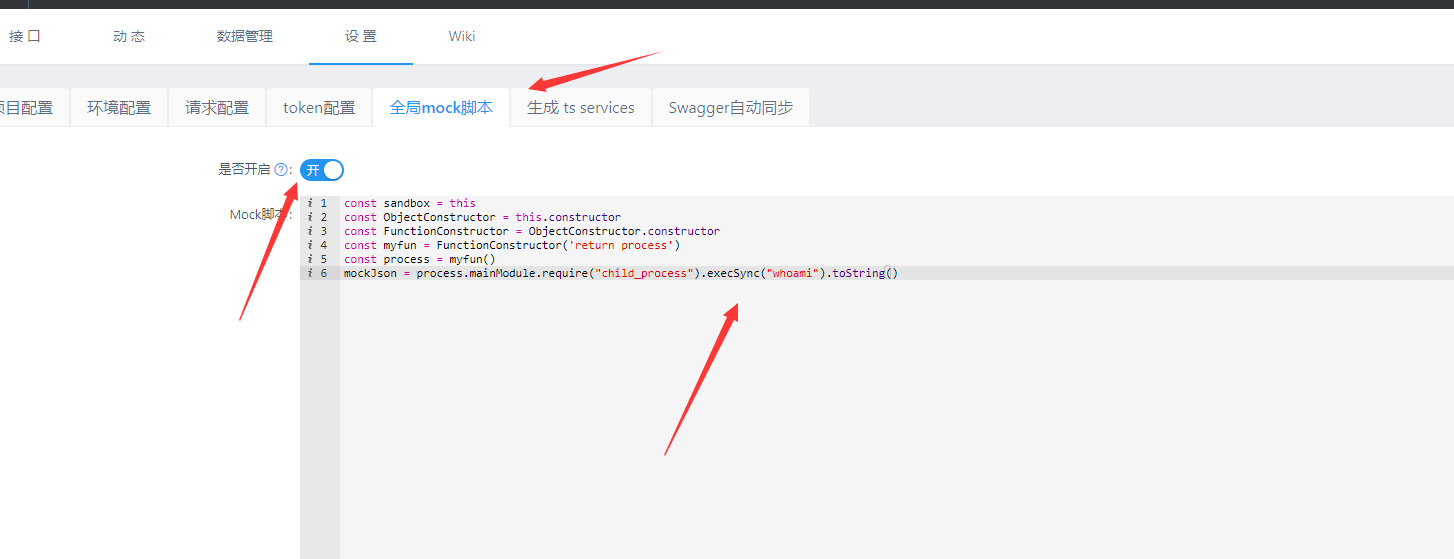The height and width of the screenshot is (559, 1454).
Task: Select the 设置 navigation tab
Action: [x=361, y=36]
